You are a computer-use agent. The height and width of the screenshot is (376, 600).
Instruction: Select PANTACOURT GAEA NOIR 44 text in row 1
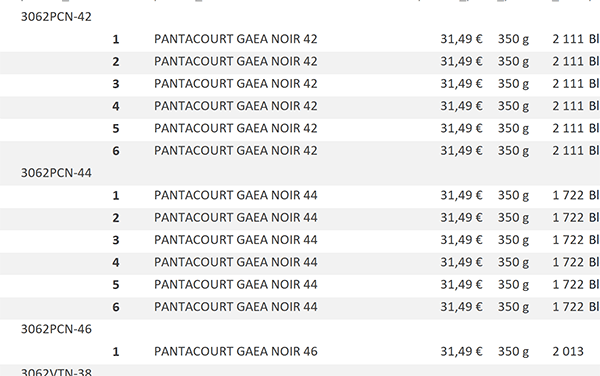coord(236,195)
